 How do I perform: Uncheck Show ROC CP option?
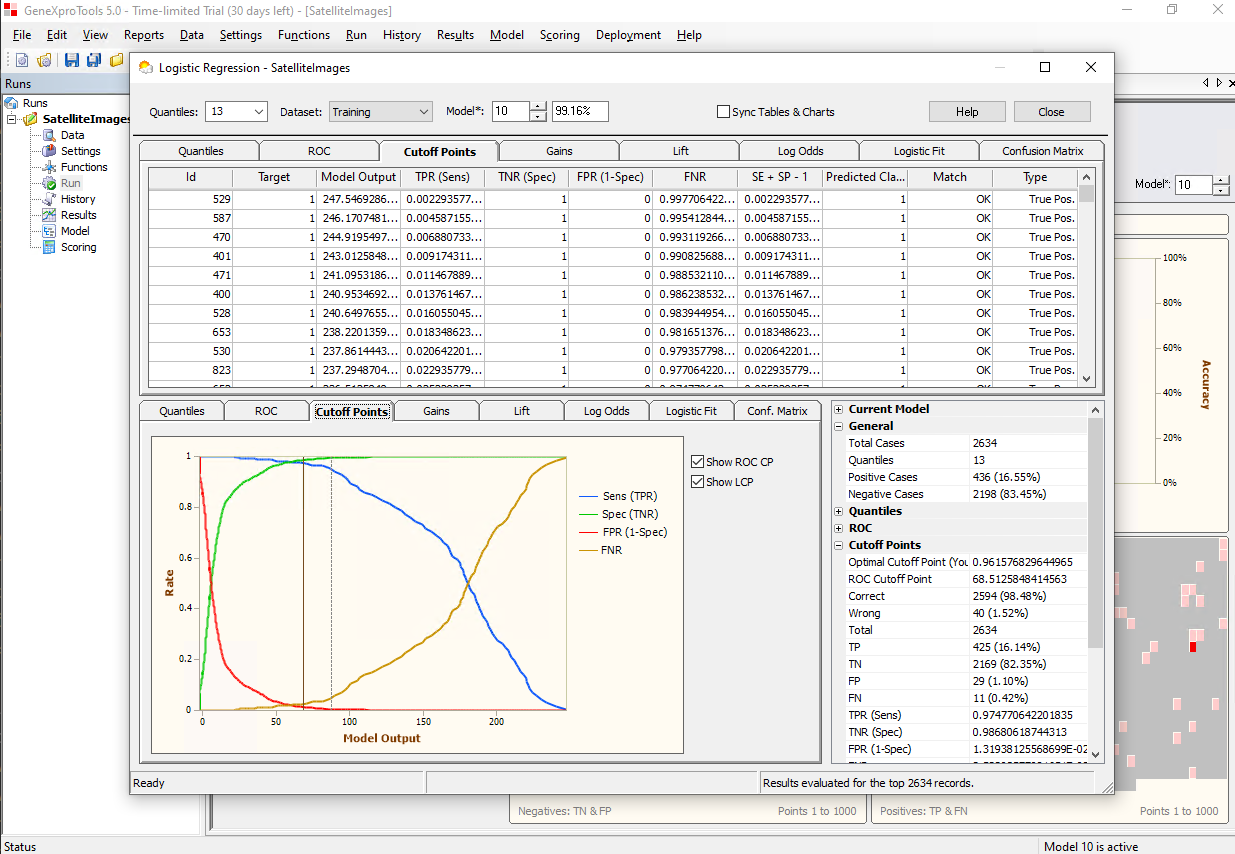(x=698, y=462)
